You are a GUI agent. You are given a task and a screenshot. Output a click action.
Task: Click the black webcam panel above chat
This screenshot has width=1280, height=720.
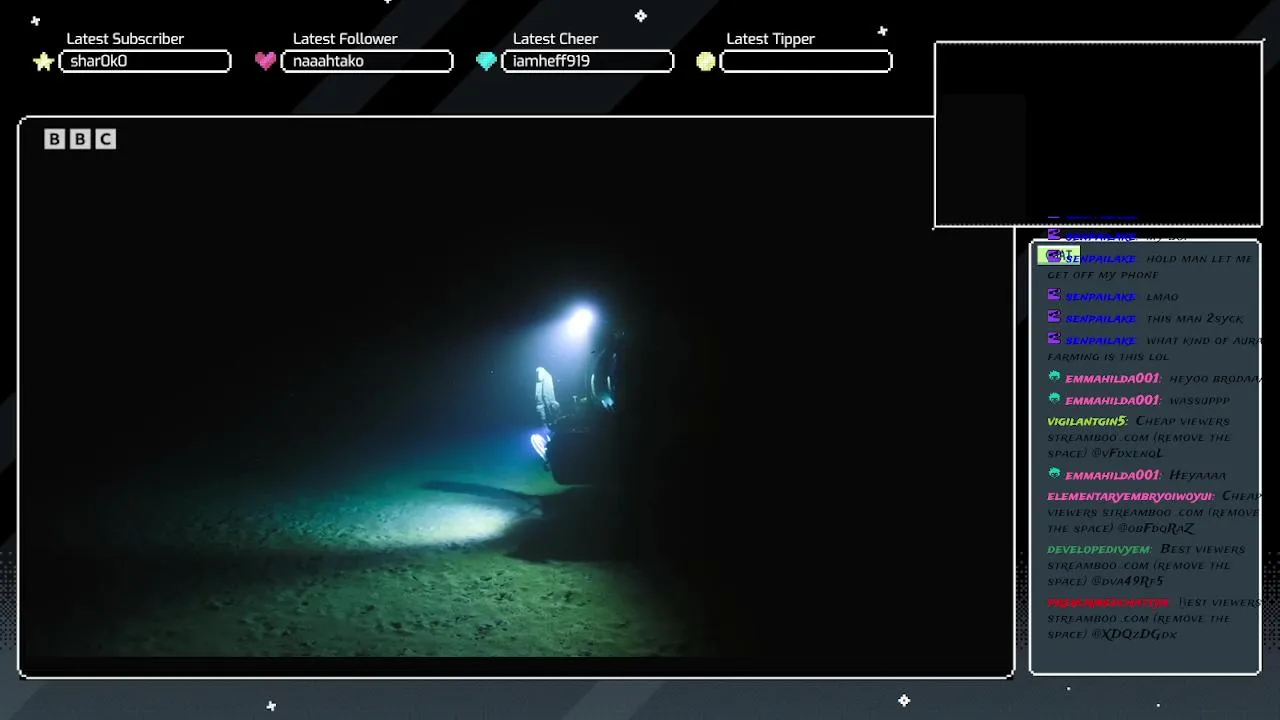click(x=1098, y=134)
